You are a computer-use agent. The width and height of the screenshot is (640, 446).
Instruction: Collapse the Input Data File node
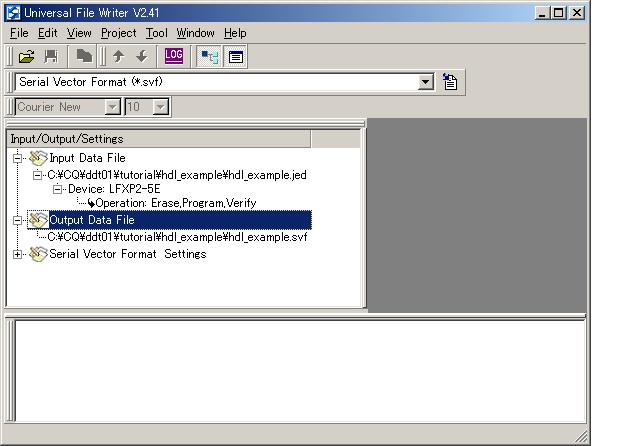point(17,158)
